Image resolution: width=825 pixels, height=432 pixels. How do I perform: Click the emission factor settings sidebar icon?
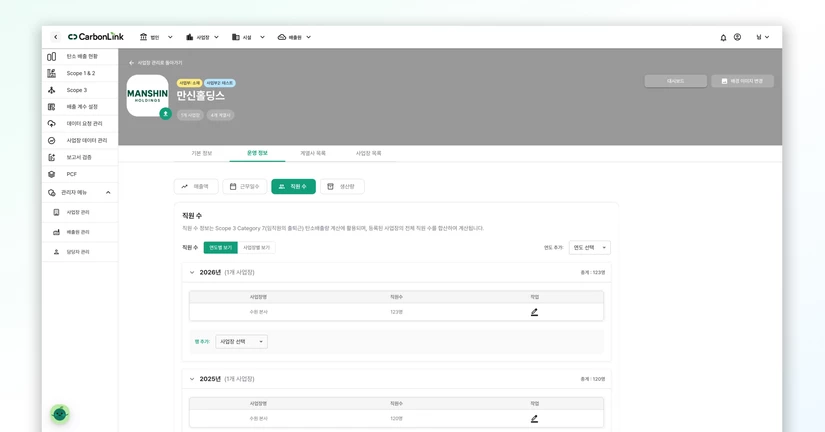[x=52, y=107]
